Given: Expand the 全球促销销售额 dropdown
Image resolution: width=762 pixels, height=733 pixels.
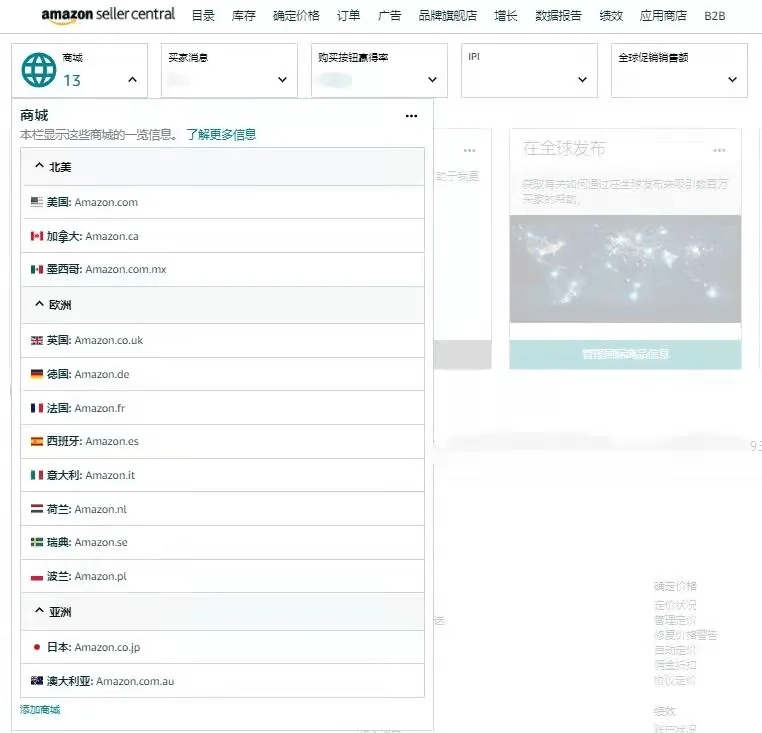Looking at the screenshot, I should coord(732,80).
